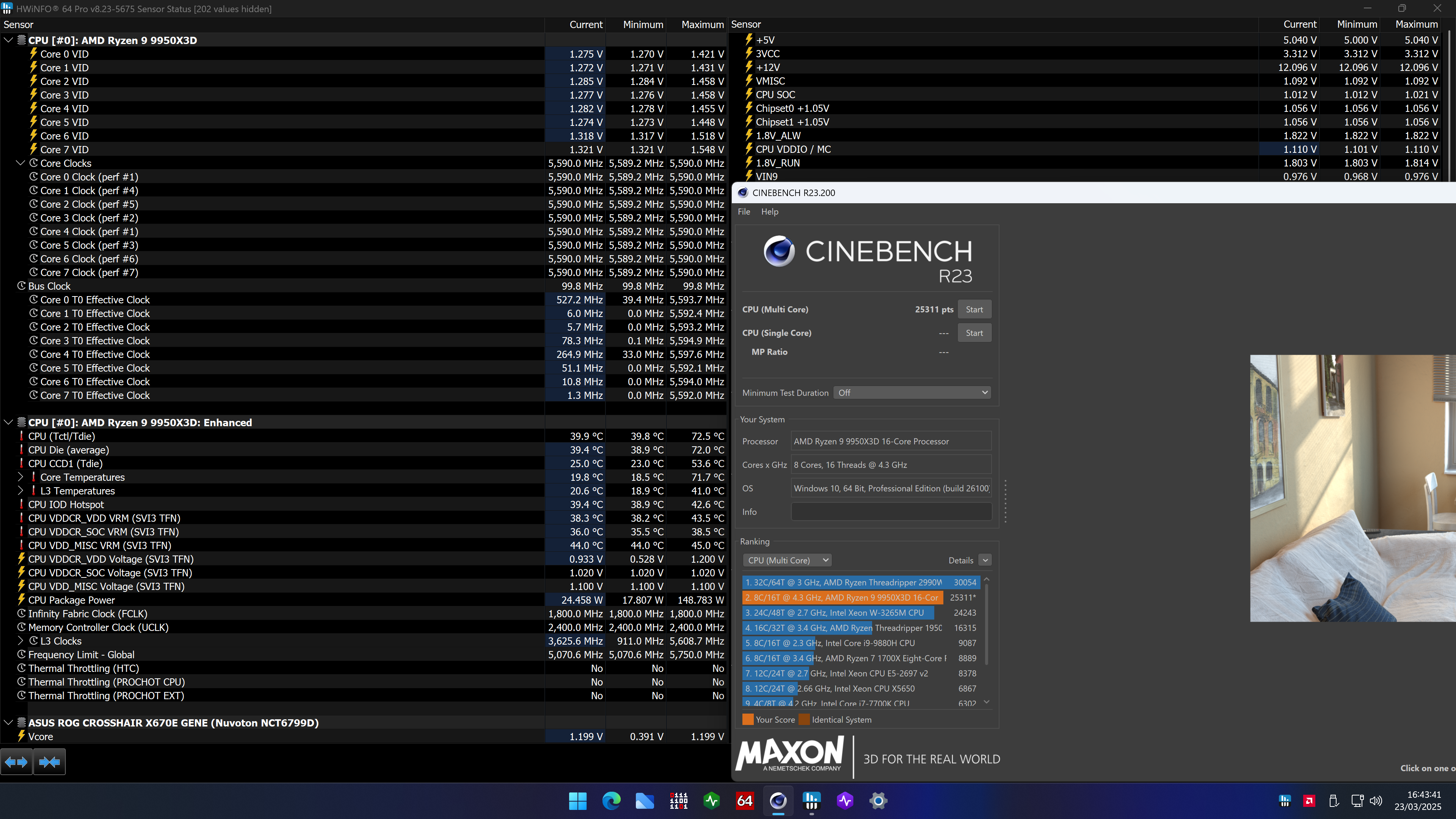This screenshot has width=1456, height=819.
Task: Open AIDA64 from the taskbar
Action: coord(744,800)
